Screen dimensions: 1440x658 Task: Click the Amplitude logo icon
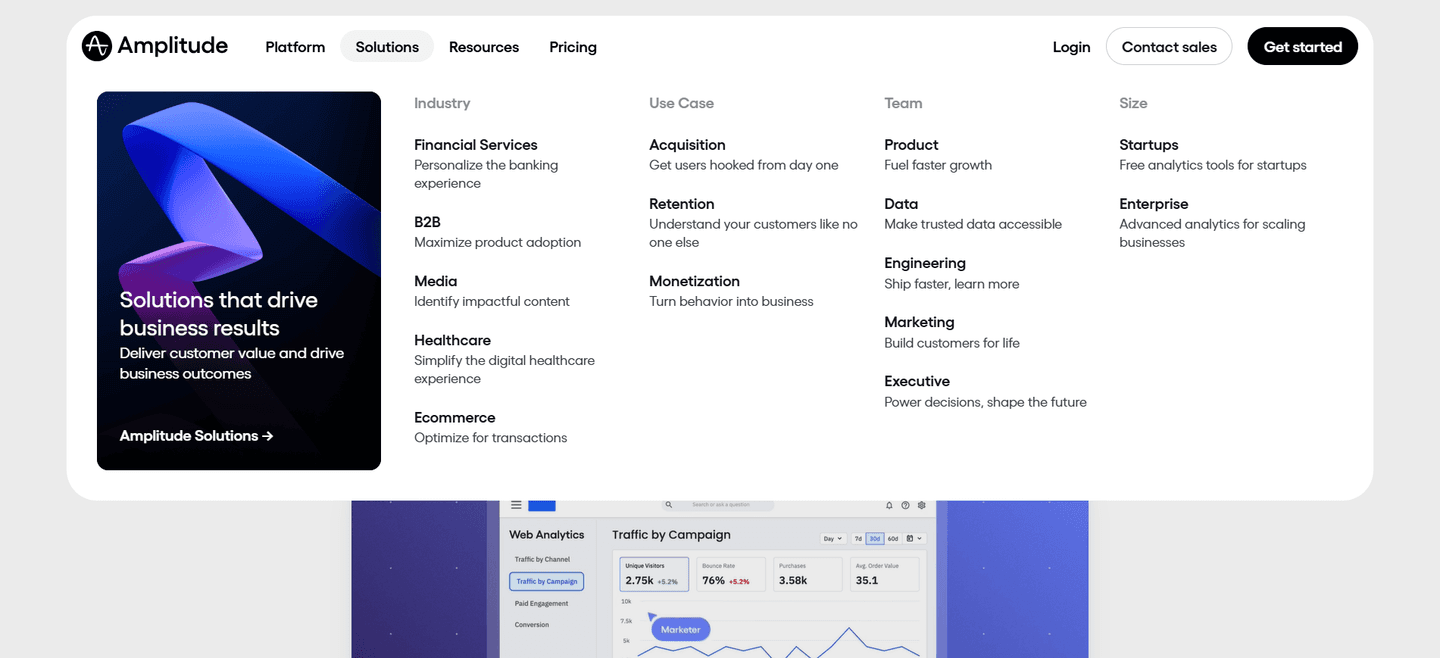(x=97, y=46)
